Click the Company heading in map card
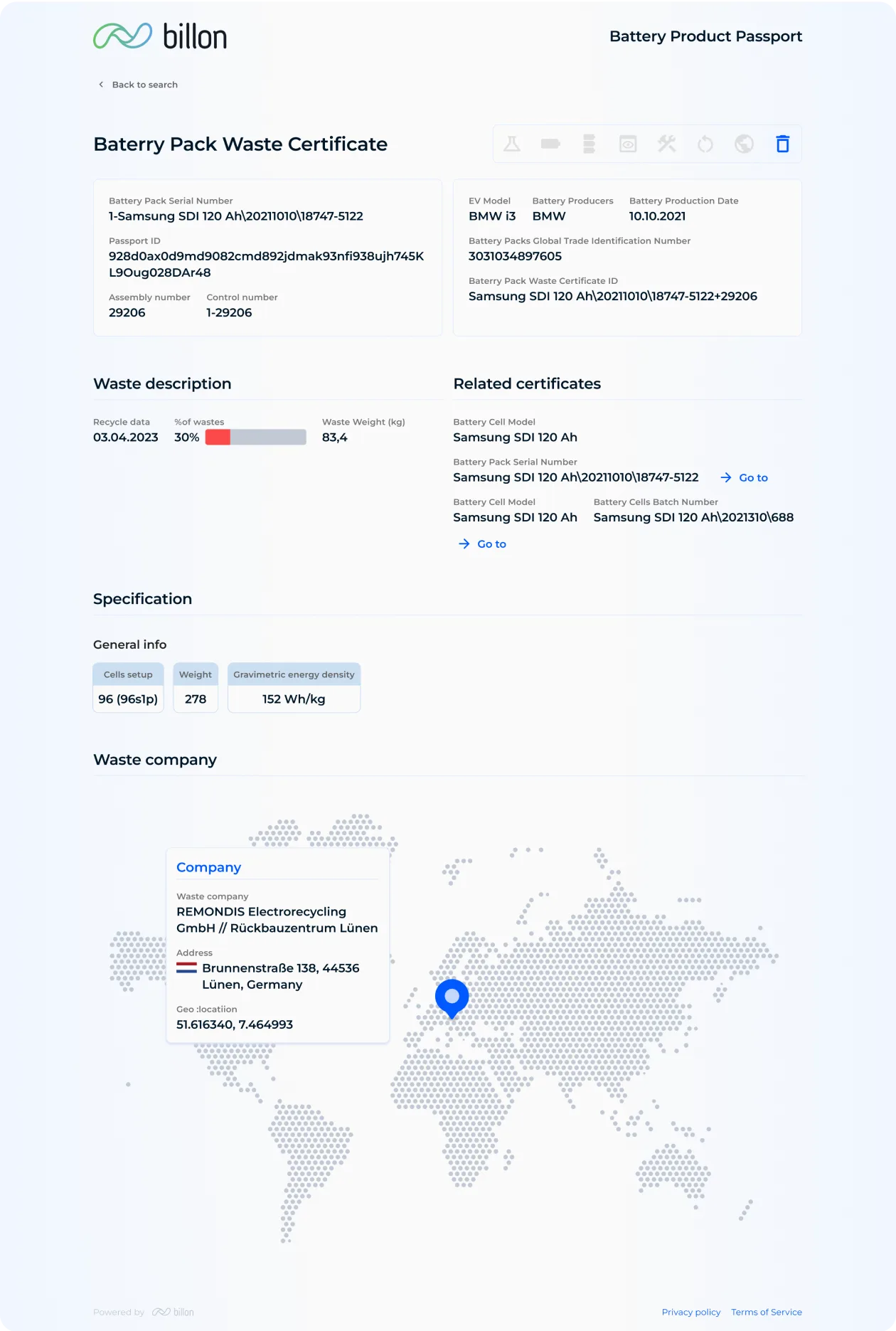Image resolution: width=896 pixels, height=1331 pixels. [x=208, y=868]
